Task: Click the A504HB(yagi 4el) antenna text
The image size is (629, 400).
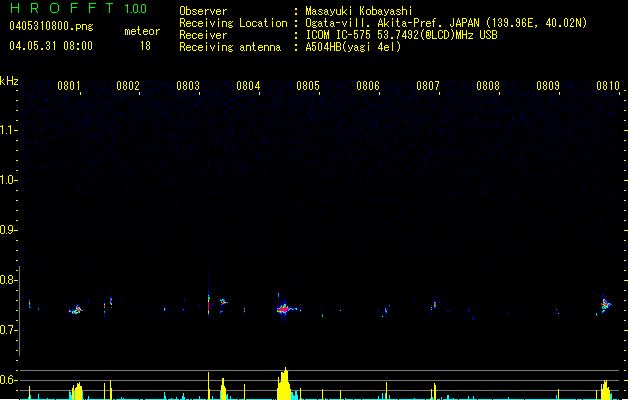Action: [353, 47]
